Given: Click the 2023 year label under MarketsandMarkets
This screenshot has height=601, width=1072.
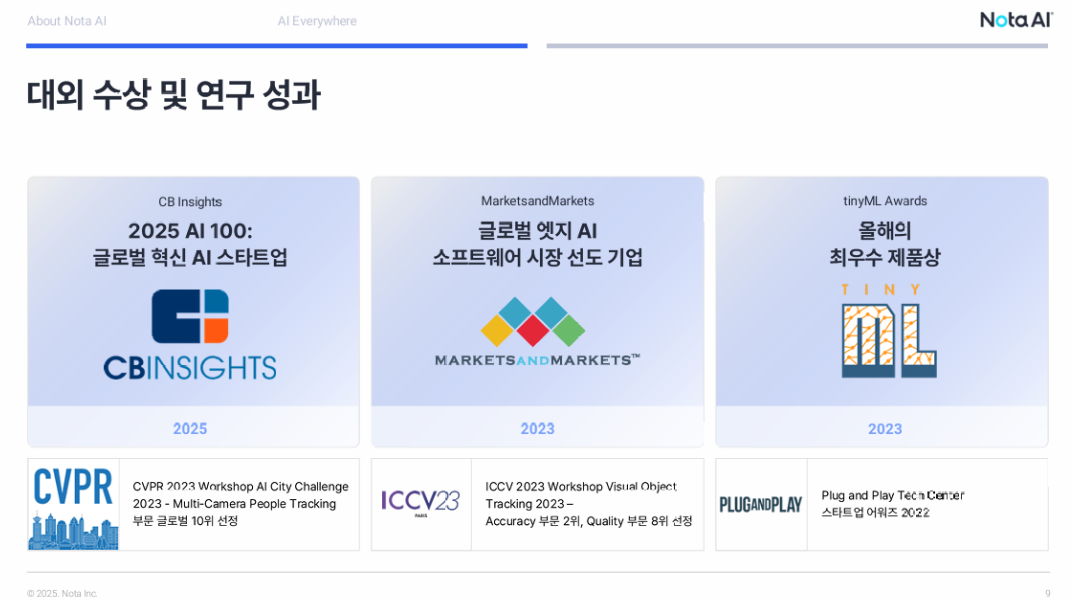Looking at the screenshot, I should 537,428.
